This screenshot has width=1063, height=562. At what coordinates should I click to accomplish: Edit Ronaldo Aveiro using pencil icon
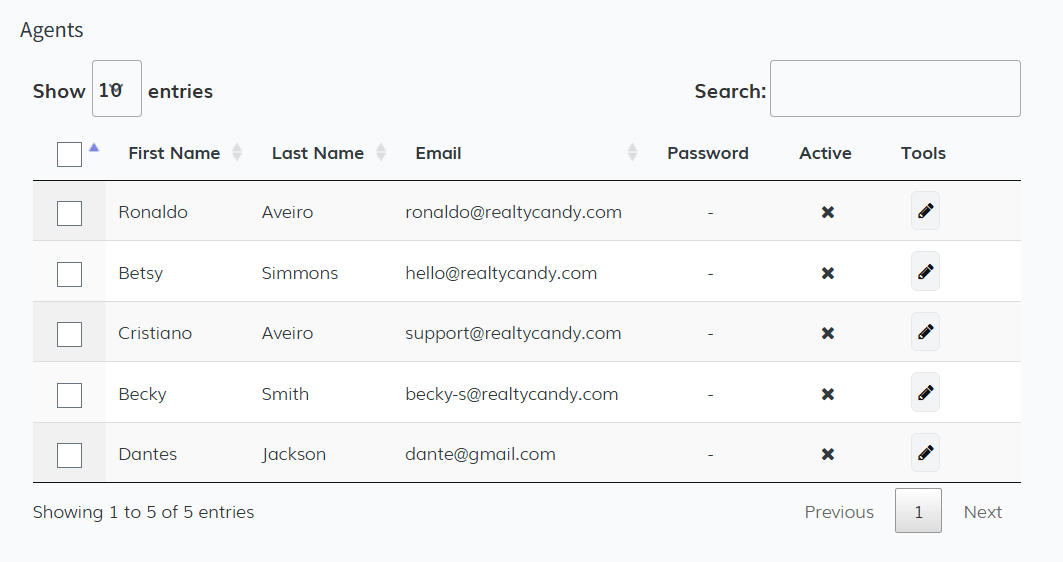coord(925,211)
